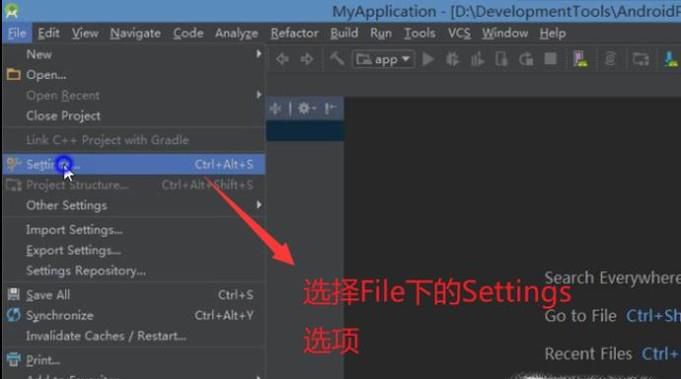Open the Navigate menu
The width and height of the screenshot is (681, 379).
point(135,33)
